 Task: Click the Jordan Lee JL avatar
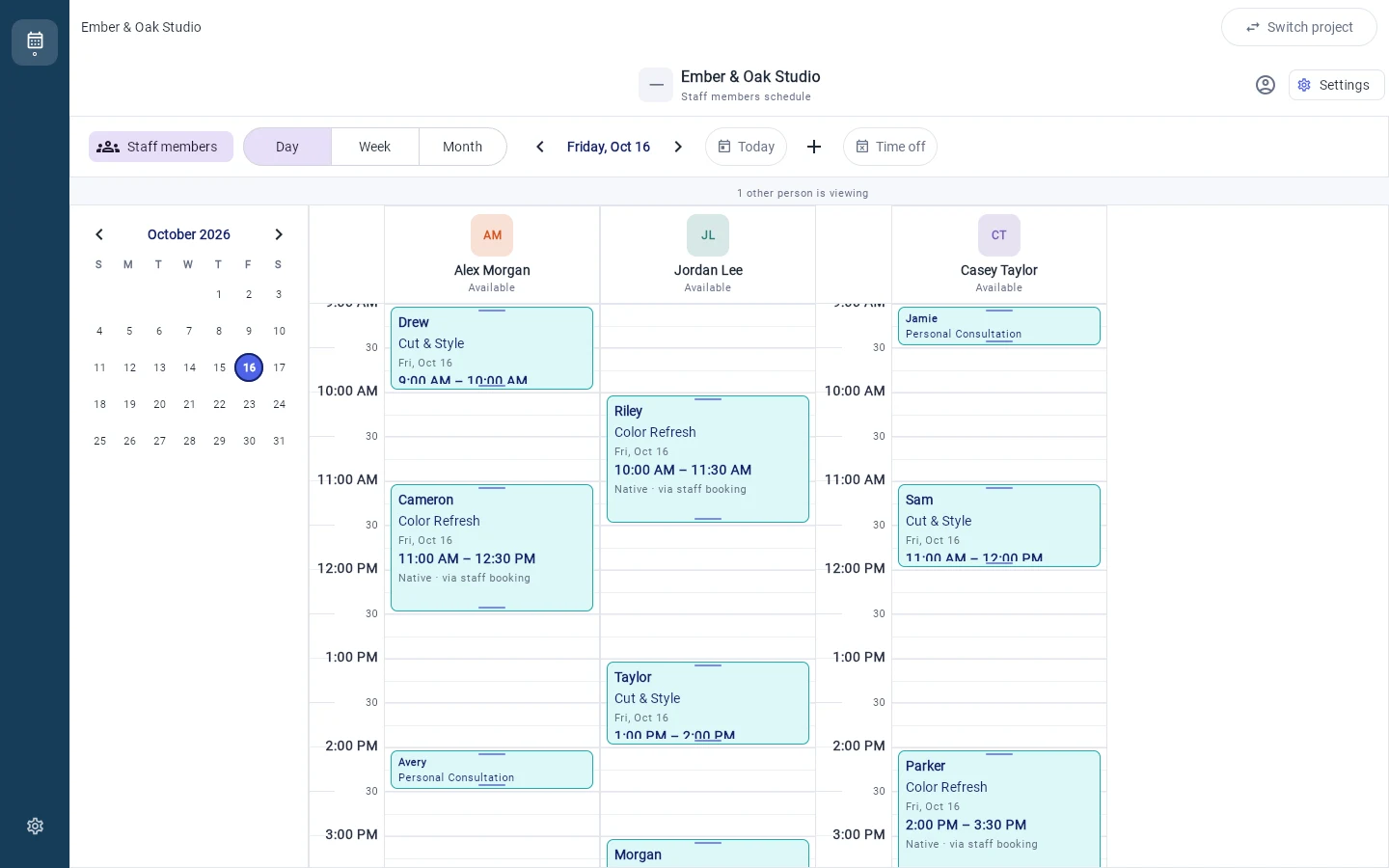(x=708, y=235)
